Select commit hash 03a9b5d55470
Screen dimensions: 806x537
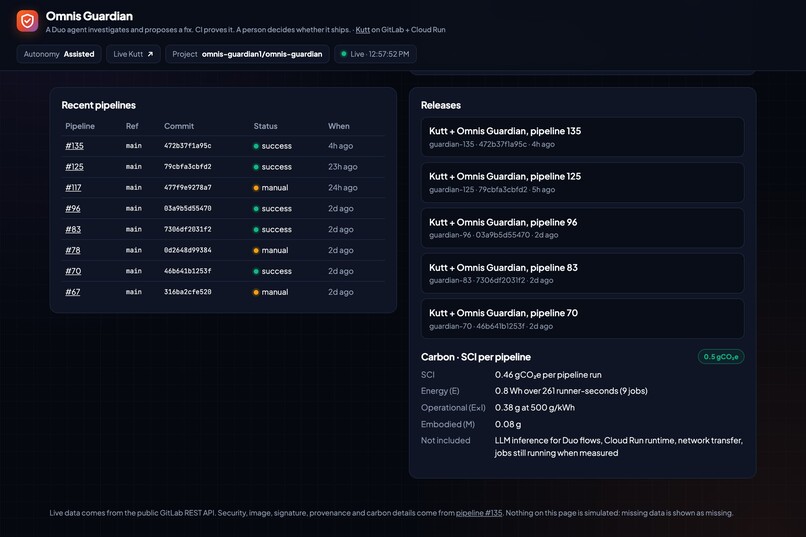(x=188, y=209)
